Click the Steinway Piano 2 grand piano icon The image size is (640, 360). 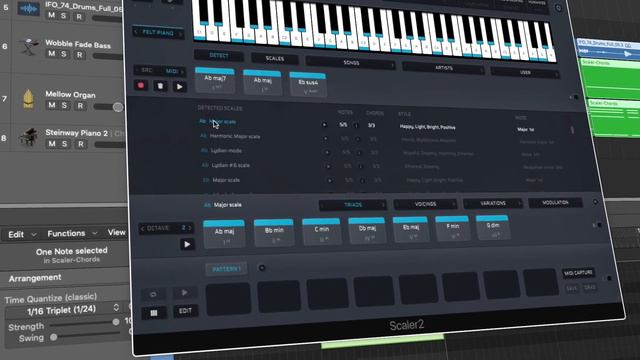[29, 138]
